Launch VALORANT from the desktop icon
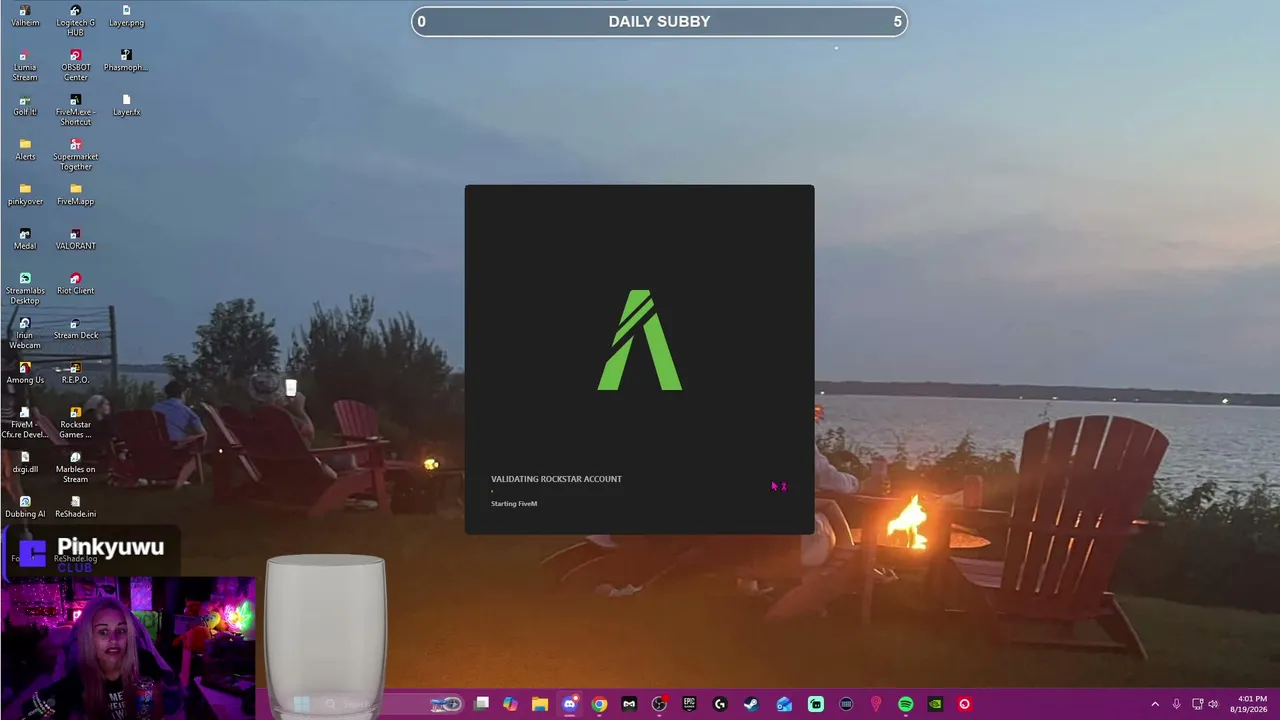 (75, 239)
